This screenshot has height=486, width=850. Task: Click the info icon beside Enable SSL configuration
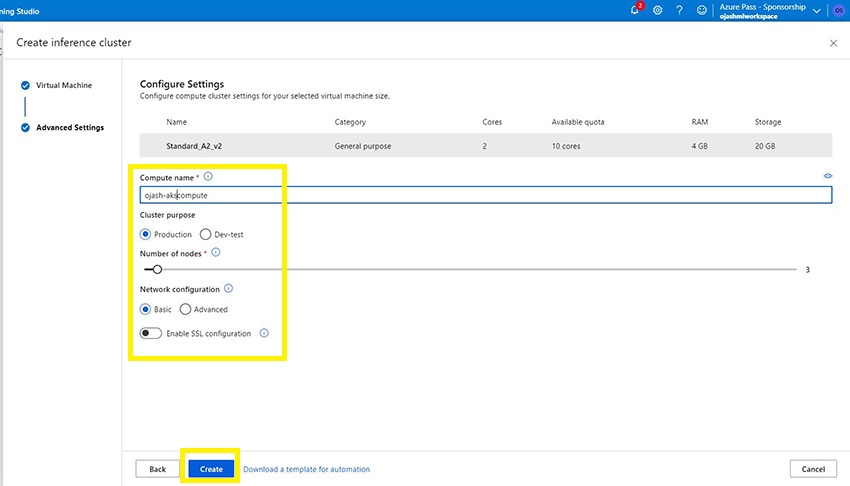tap(264, 333)
